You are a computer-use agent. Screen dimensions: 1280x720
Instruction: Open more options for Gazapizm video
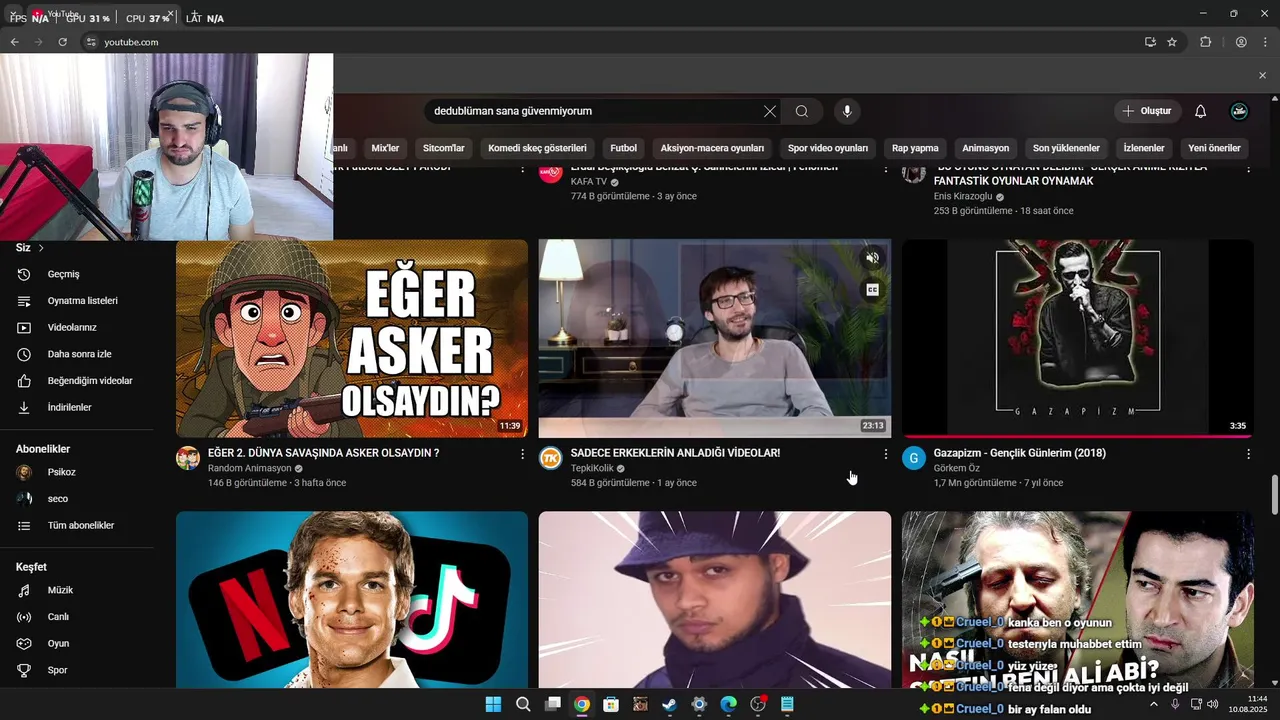pyautogui.click(x=1248, y=454)
